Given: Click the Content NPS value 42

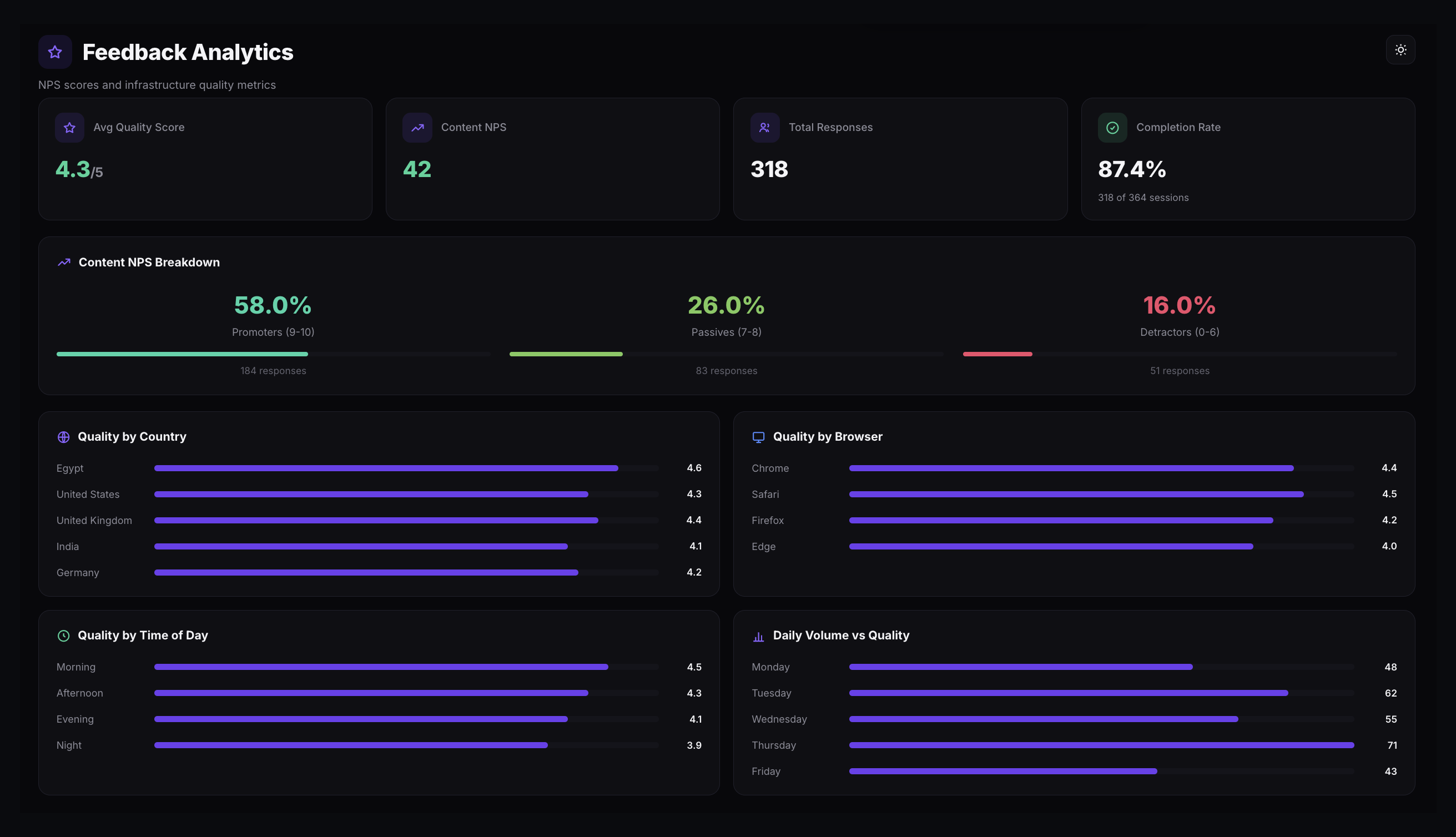Looking at the screenshot, I should (417, 169).
